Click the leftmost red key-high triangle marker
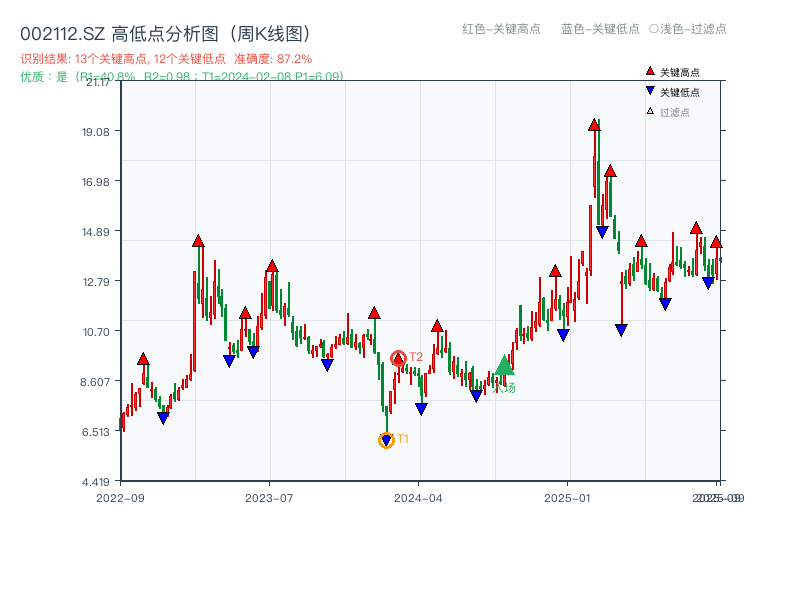The width and height of the screenshot is (800, 600). (143, 357)
